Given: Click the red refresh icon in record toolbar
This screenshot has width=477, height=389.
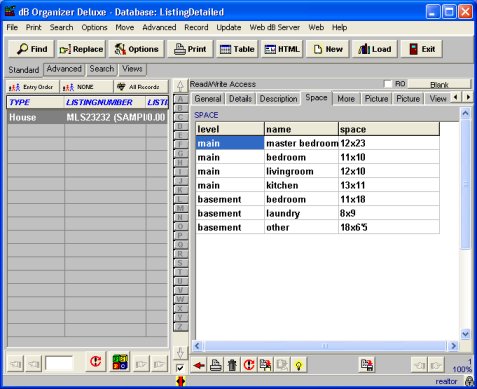Looking at the screenshot, I should pos(249,365).
